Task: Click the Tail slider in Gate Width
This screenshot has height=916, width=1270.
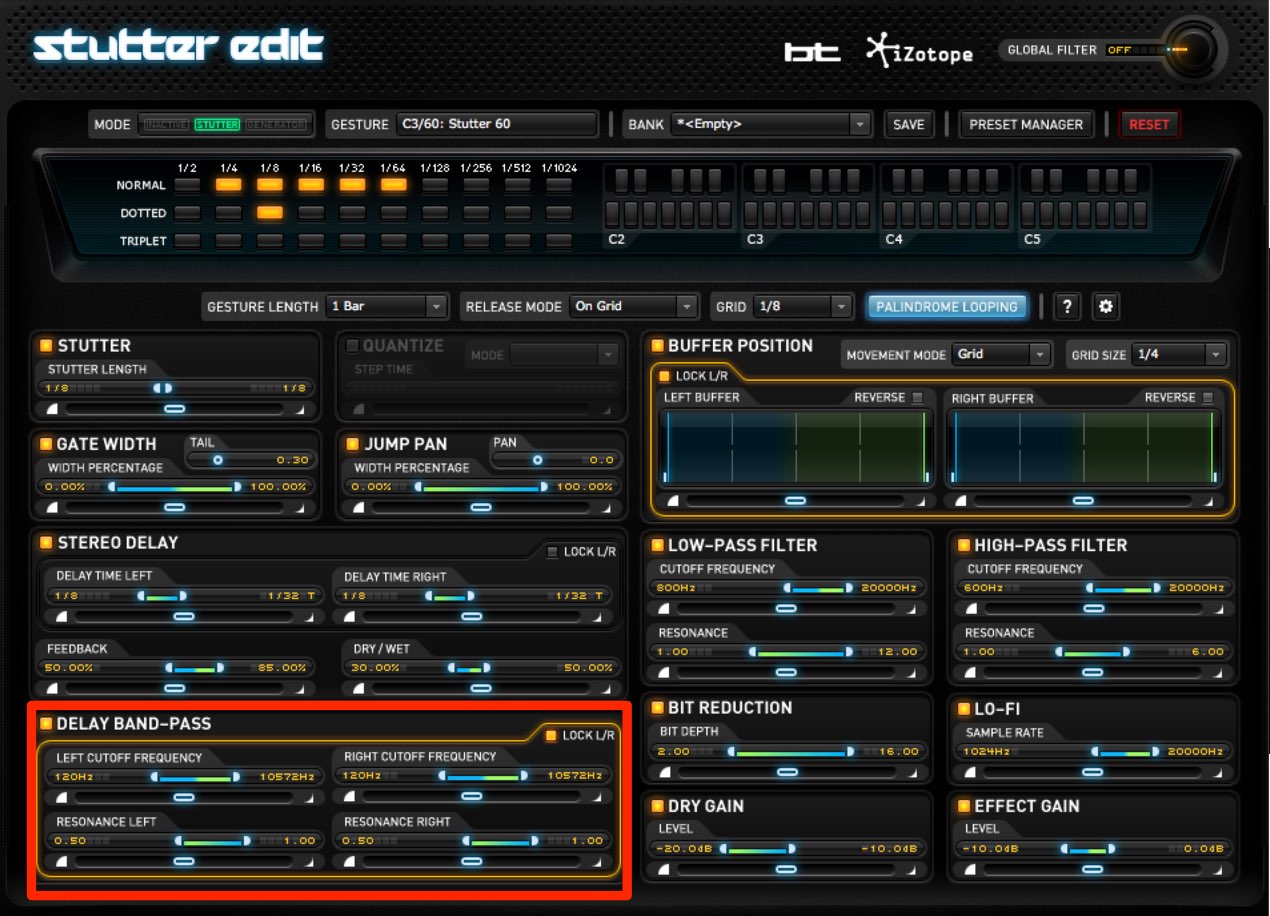Action: (x=249, y=460)
